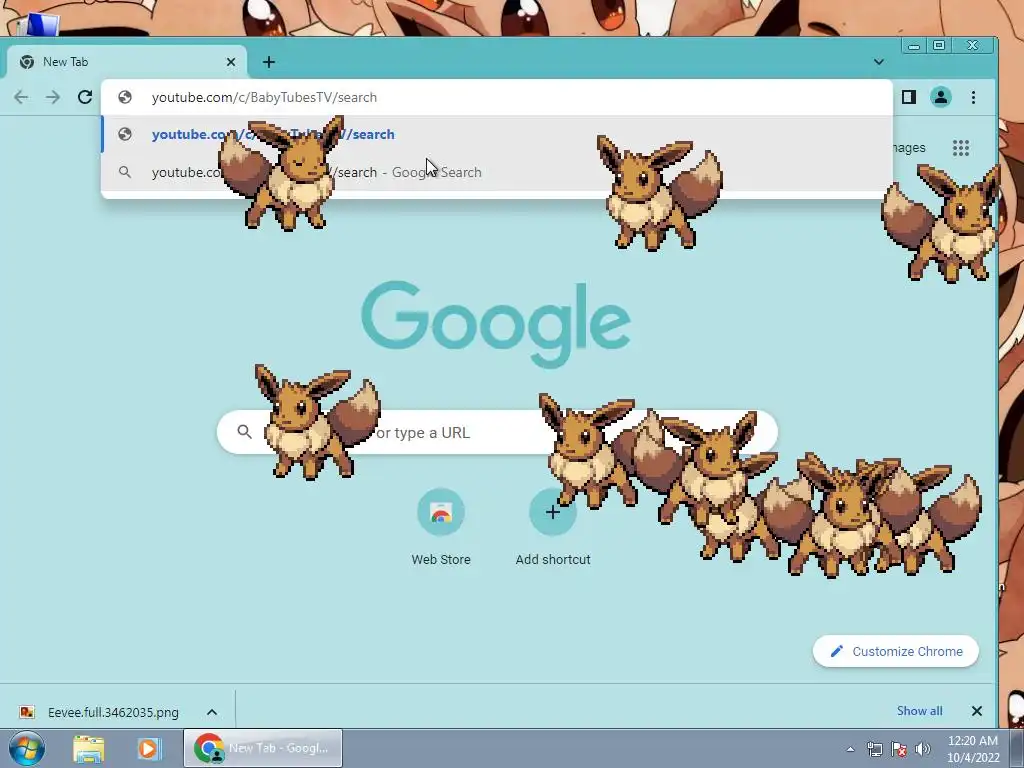Image resolution: width=1024 pixels, height=768 pixels.
Task: Show hidden system tray icons
Action: pos(850,750)
